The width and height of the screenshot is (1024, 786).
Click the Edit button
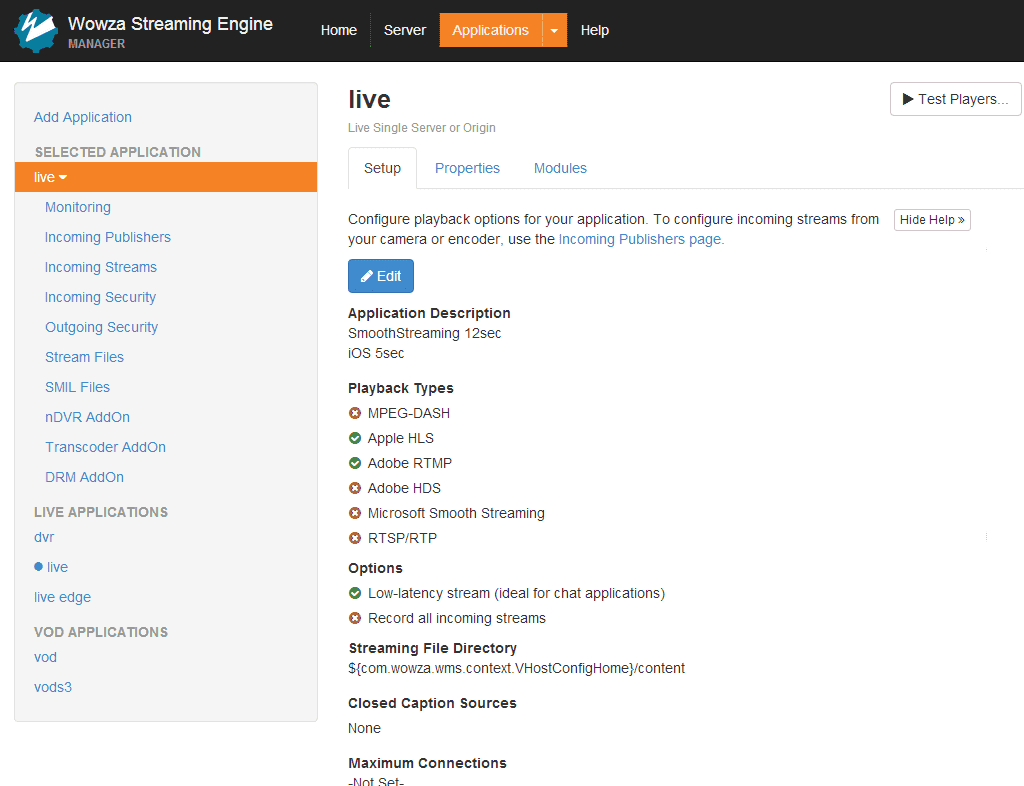point(381,276)
